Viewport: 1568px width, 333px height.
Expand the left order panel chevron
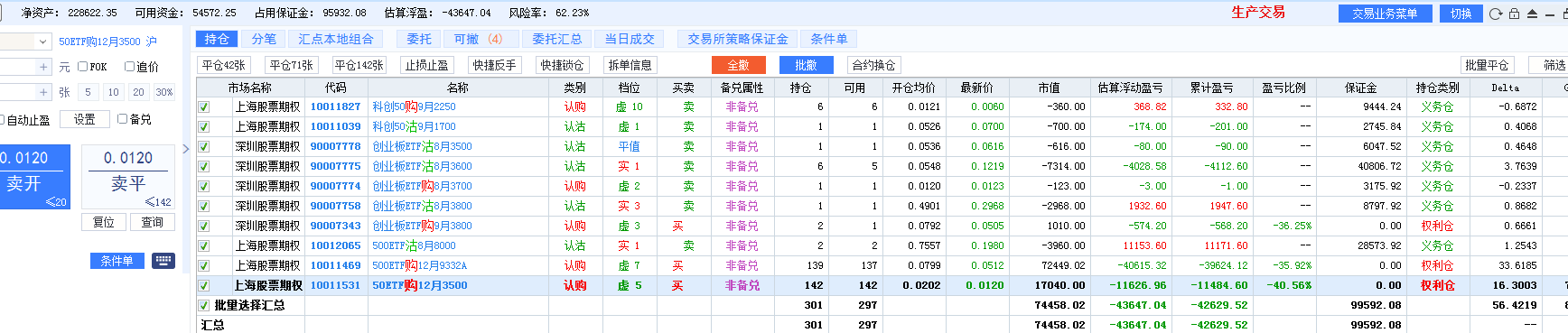186,149
